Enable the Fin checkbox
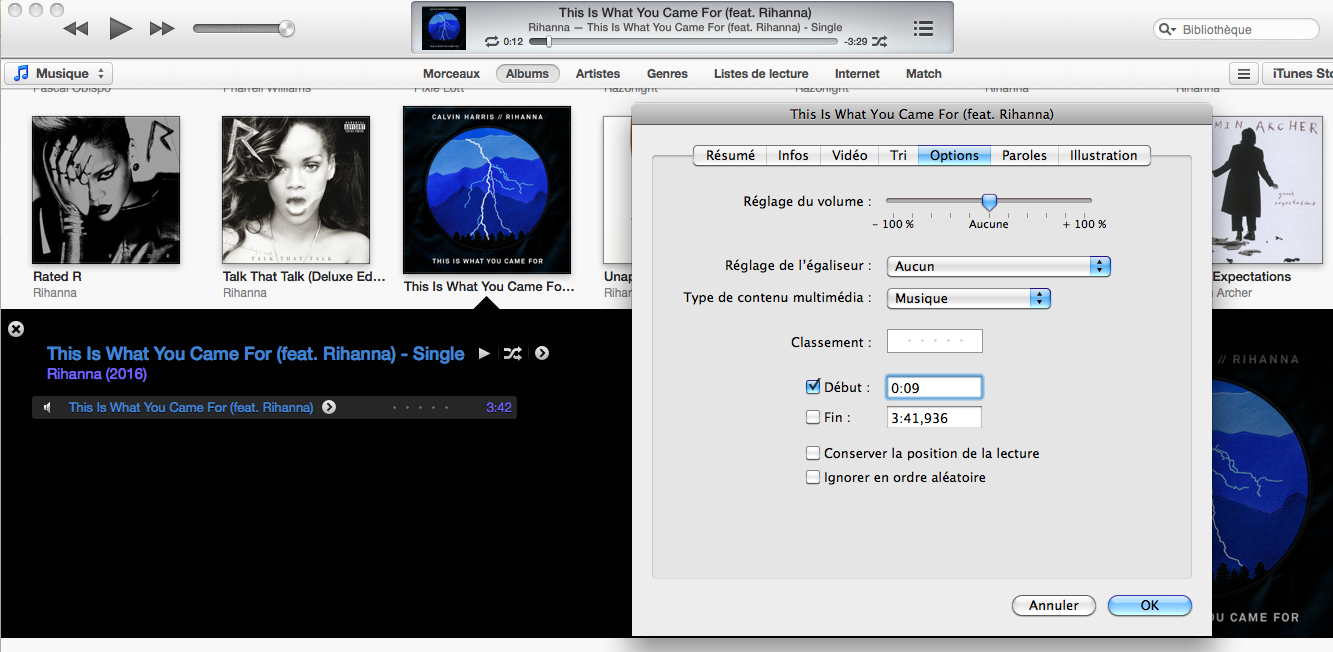 (813, 417)
